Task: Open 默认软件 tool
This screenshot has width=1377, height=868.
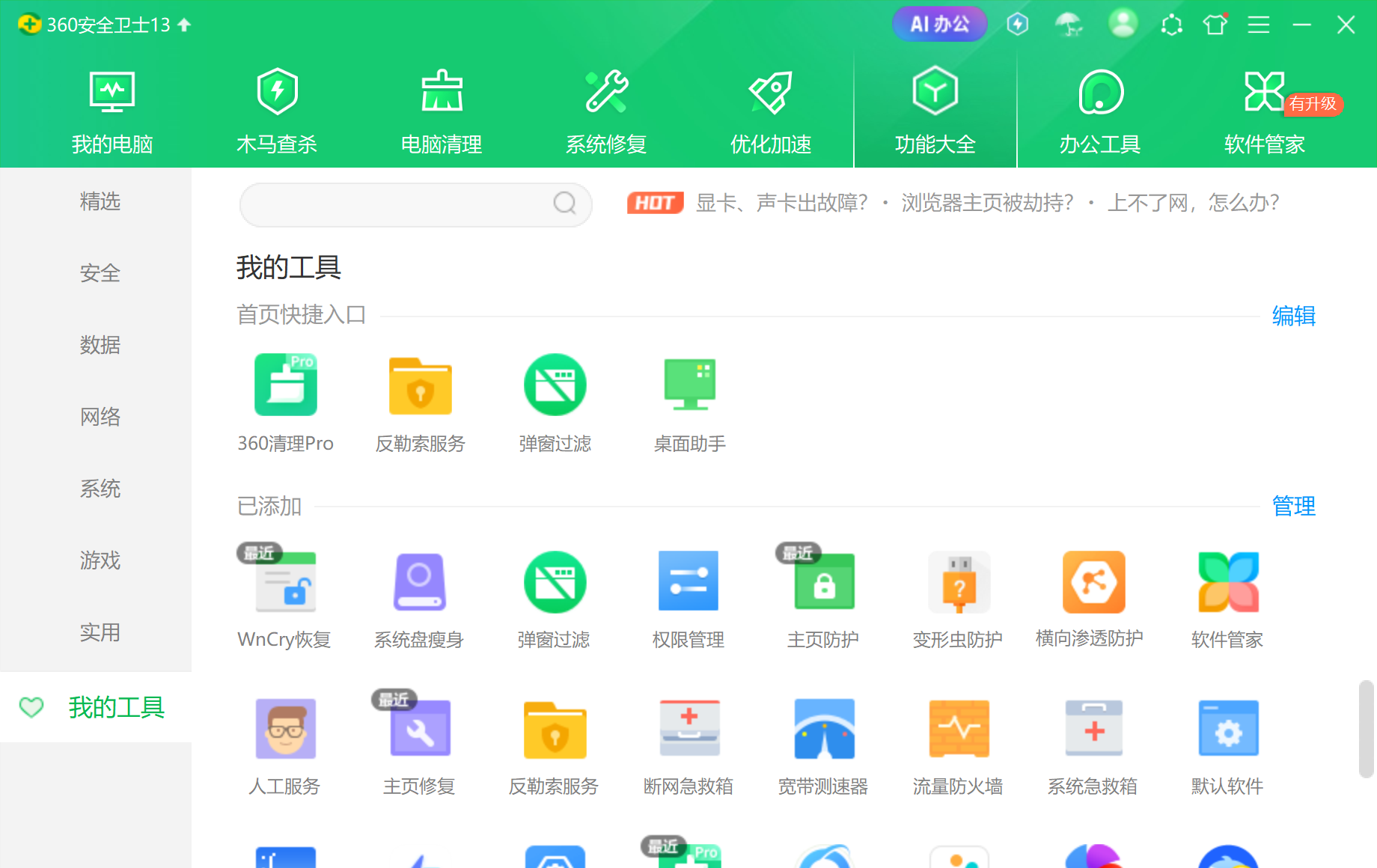Action: pos(1229,729)
